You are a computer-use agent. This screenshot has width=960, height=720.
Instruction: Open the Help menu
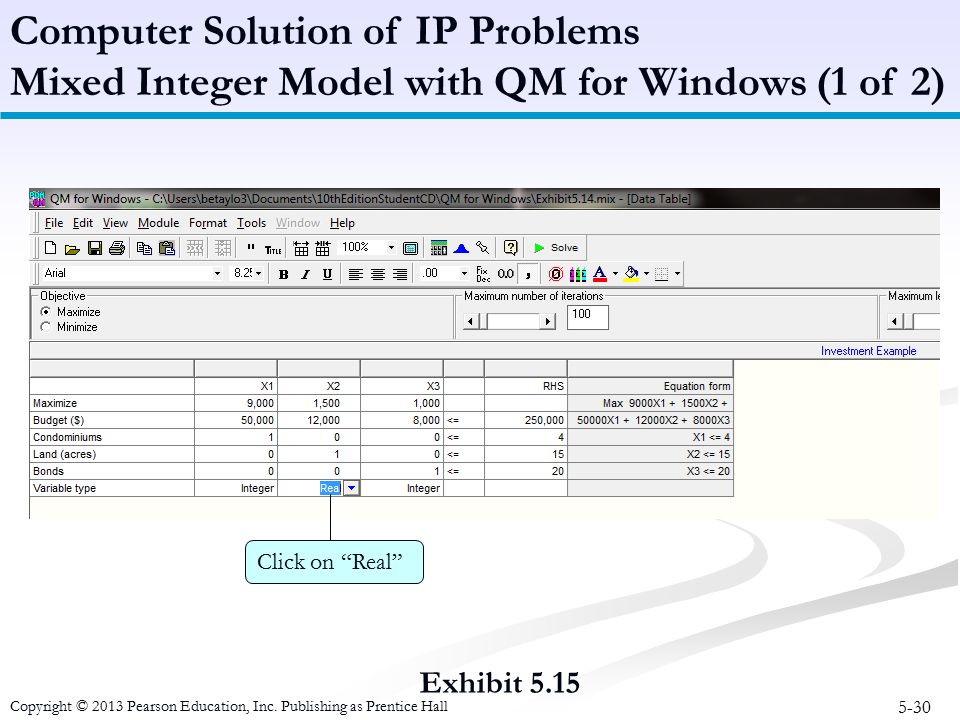point(342,223)
